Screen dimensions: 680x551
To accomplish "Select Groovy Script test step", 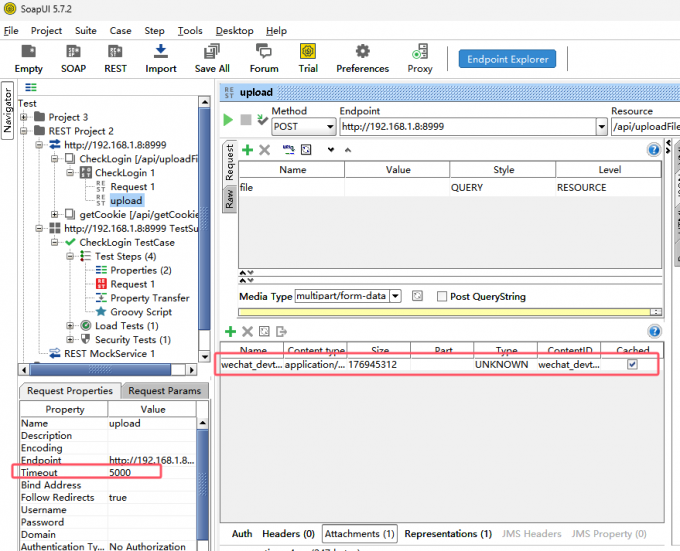I will (141, 312).
